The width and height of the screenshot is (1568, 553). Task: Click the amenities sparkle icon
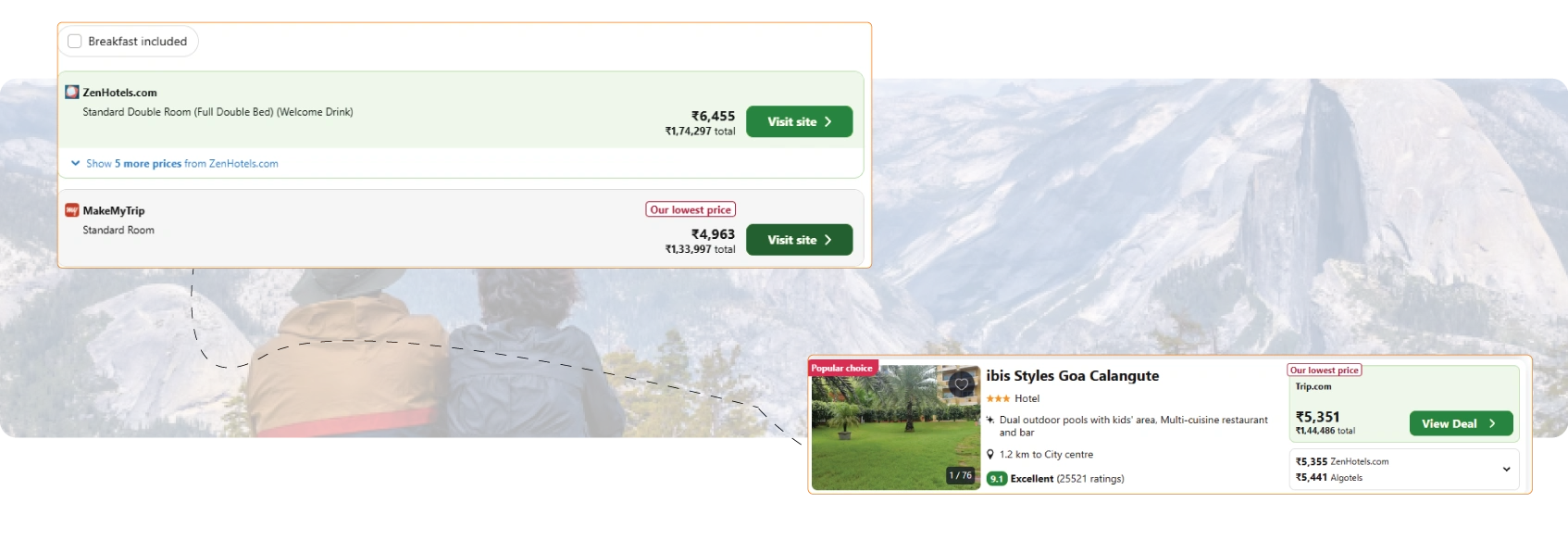click(x=990, y=420)
